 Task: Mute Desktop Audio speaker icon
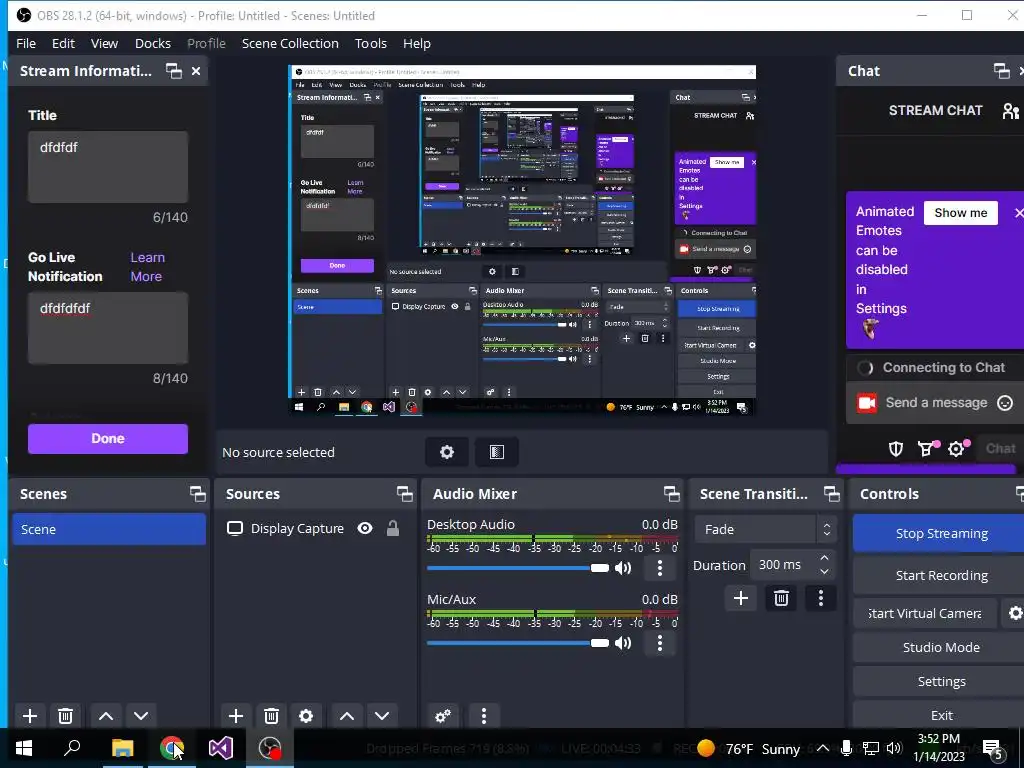click(623, 568)
